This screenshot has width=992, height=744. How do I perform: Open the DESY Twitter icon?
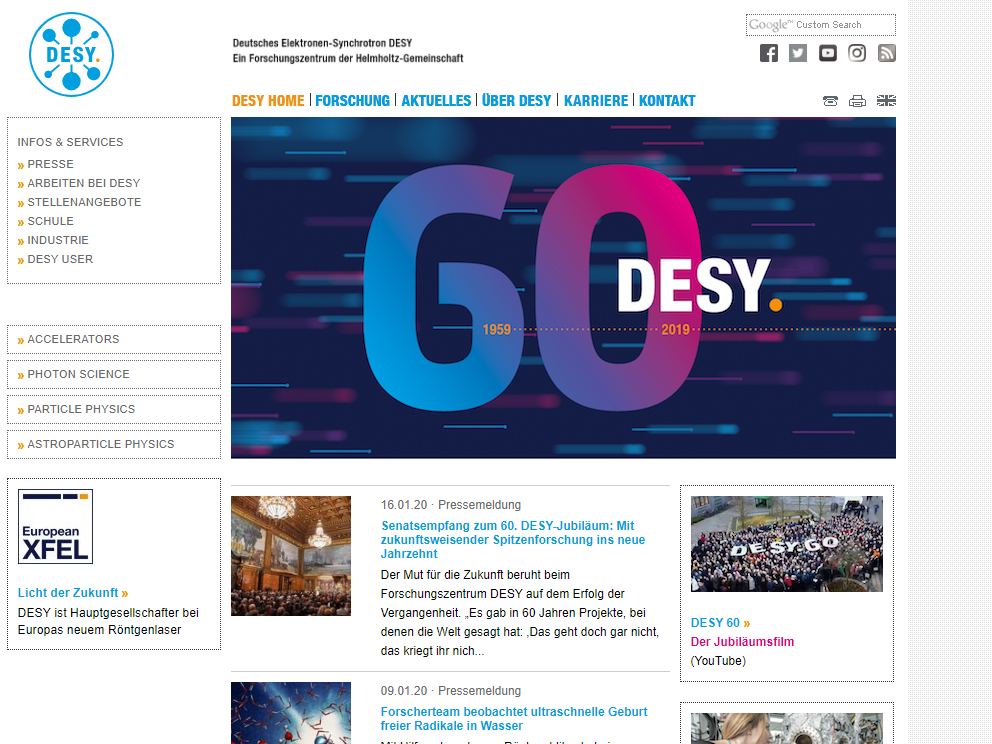[x=798, y=53]
